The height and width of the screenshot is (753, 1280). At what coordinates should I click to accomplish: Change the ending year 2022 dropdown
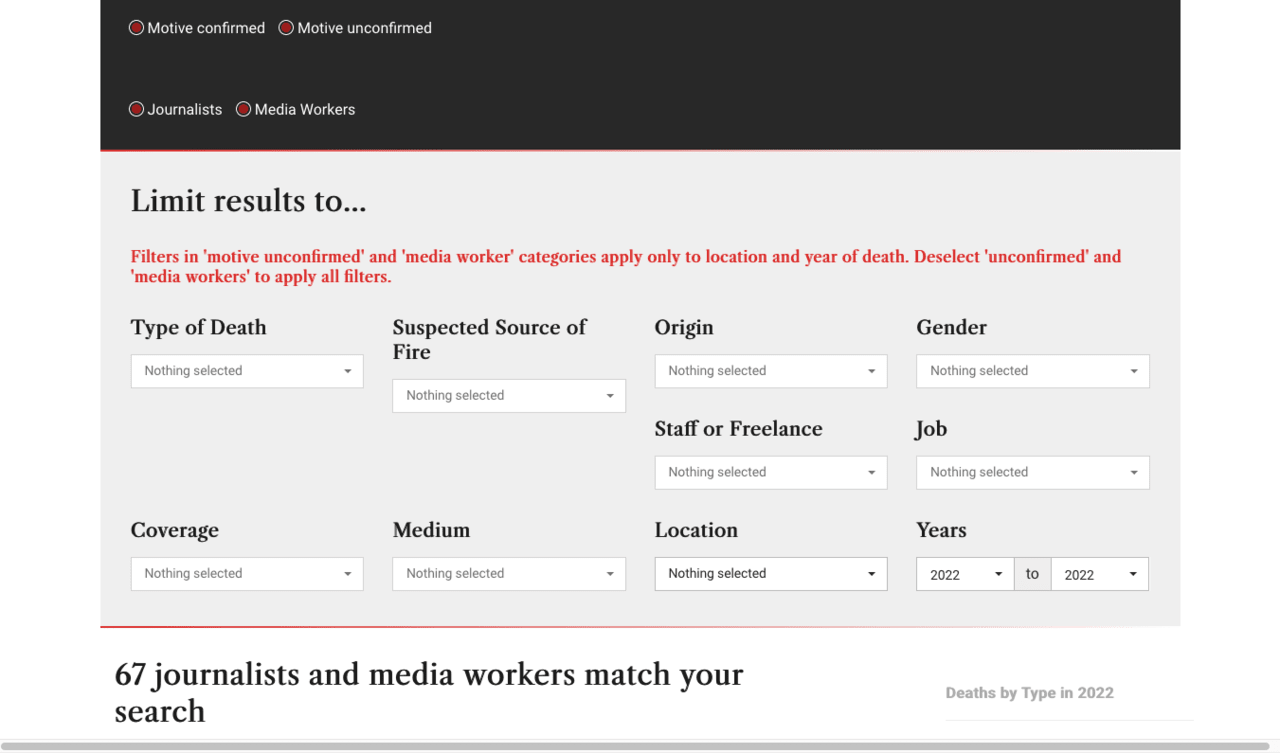[x=1100, y=574]
